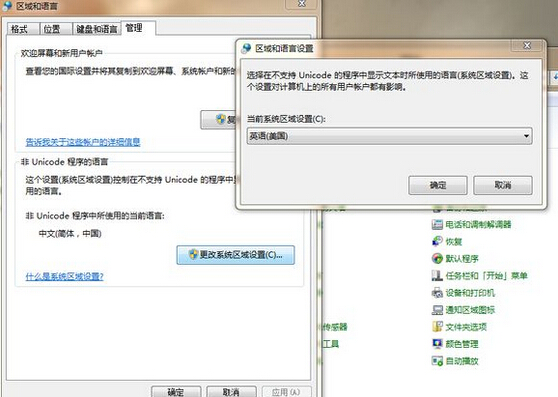Click the 欢迎屏幕和新用户帐户 group label
Image resolution: width=558 pixels, height=397 pixels.
[x=62, y=53]
